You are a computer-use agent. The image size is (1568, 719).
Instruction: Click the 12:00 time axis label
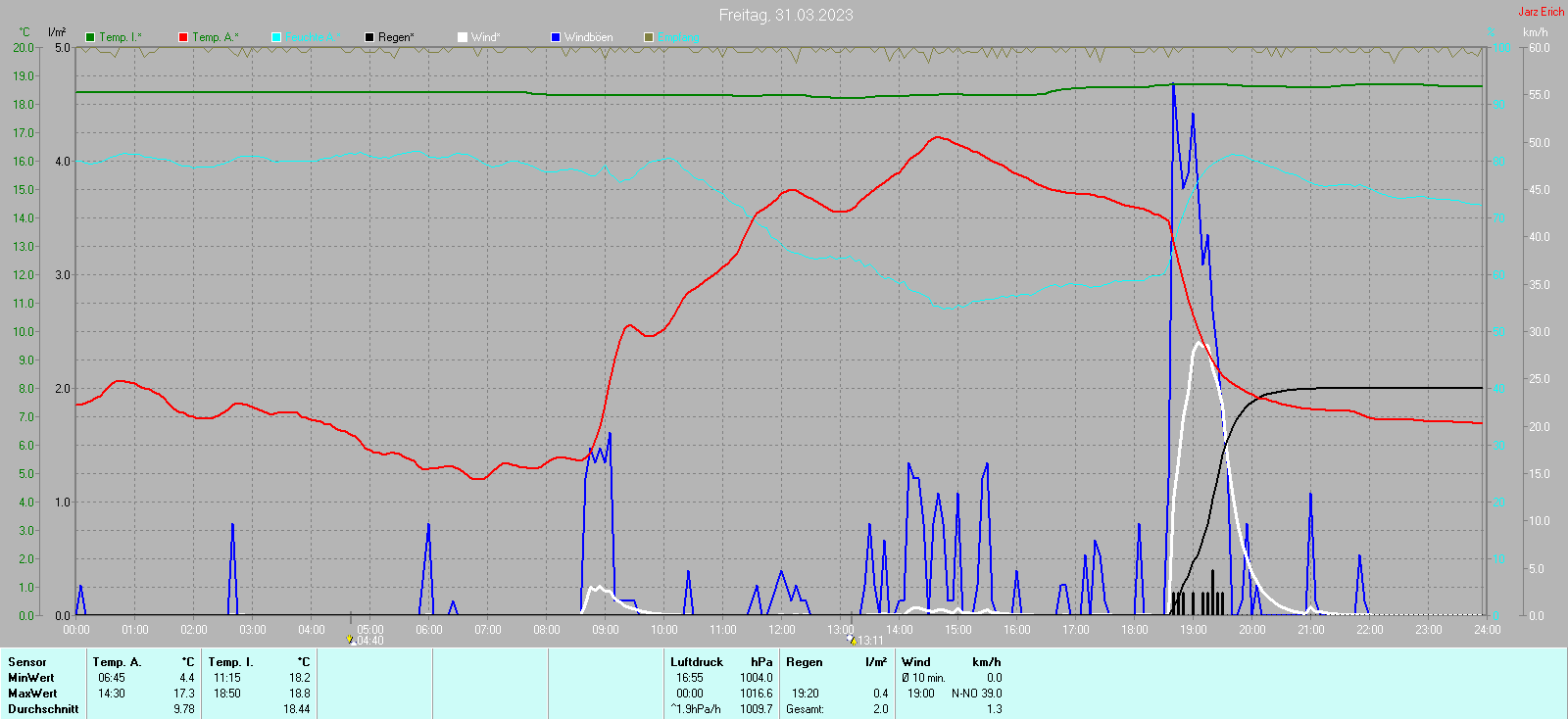coord(781,630)
